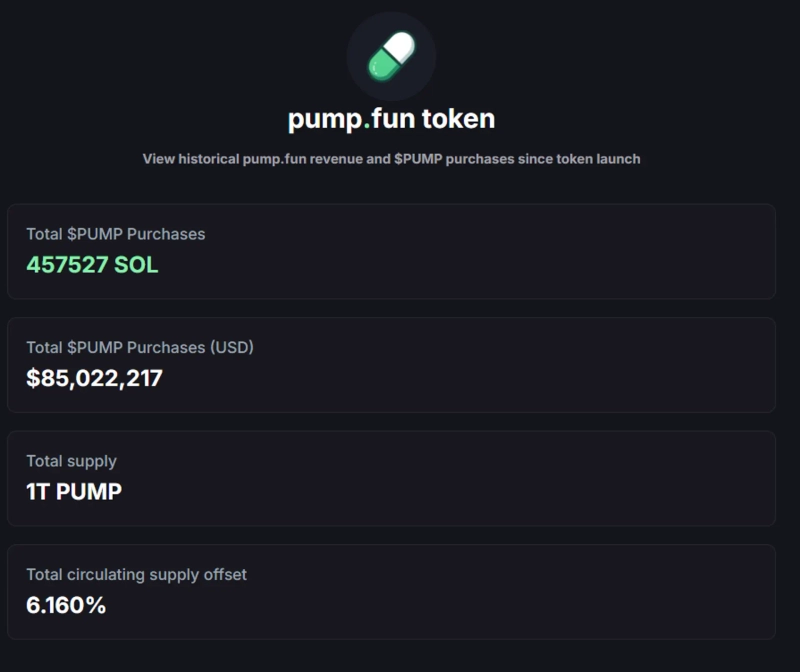Click the green half of the pill
The image size is (800, 672).
coord(382,65)
